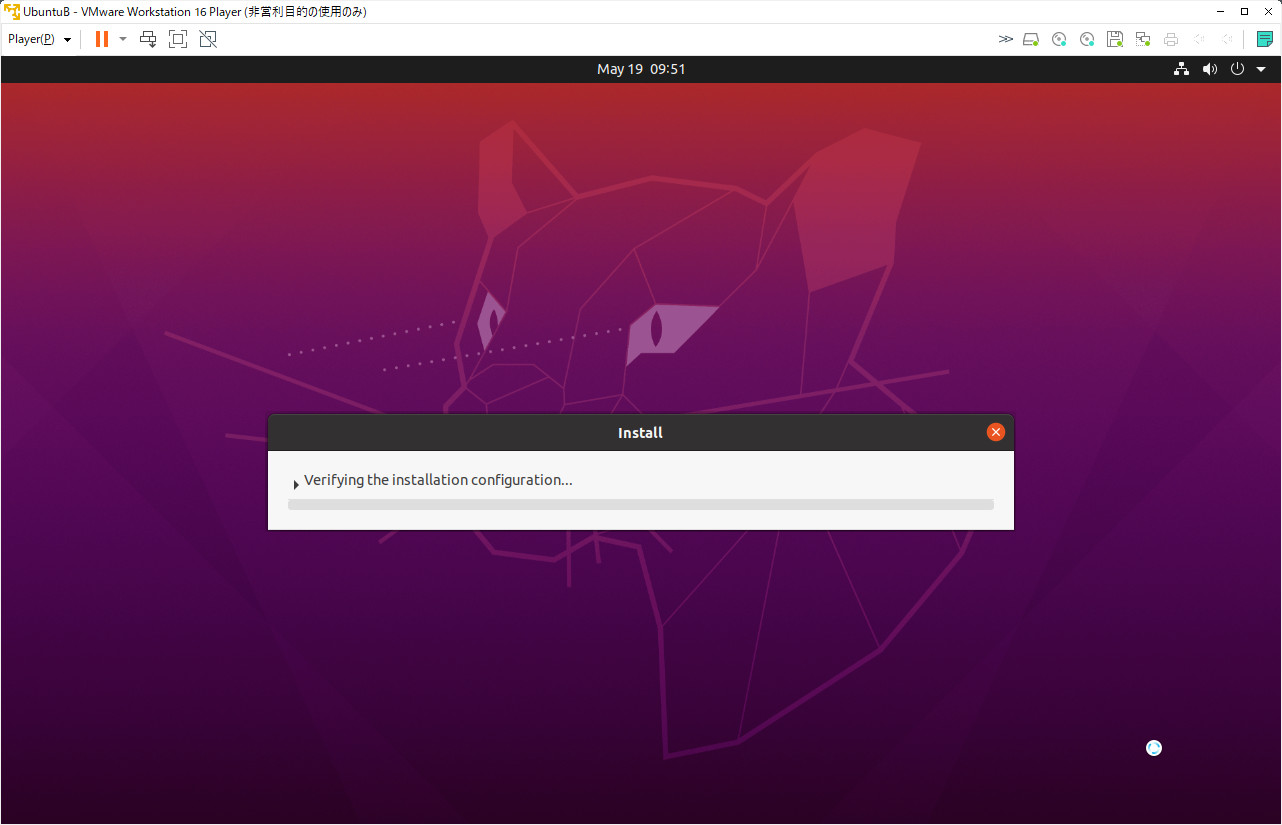Click the printer device icon

click(1171, 39)
